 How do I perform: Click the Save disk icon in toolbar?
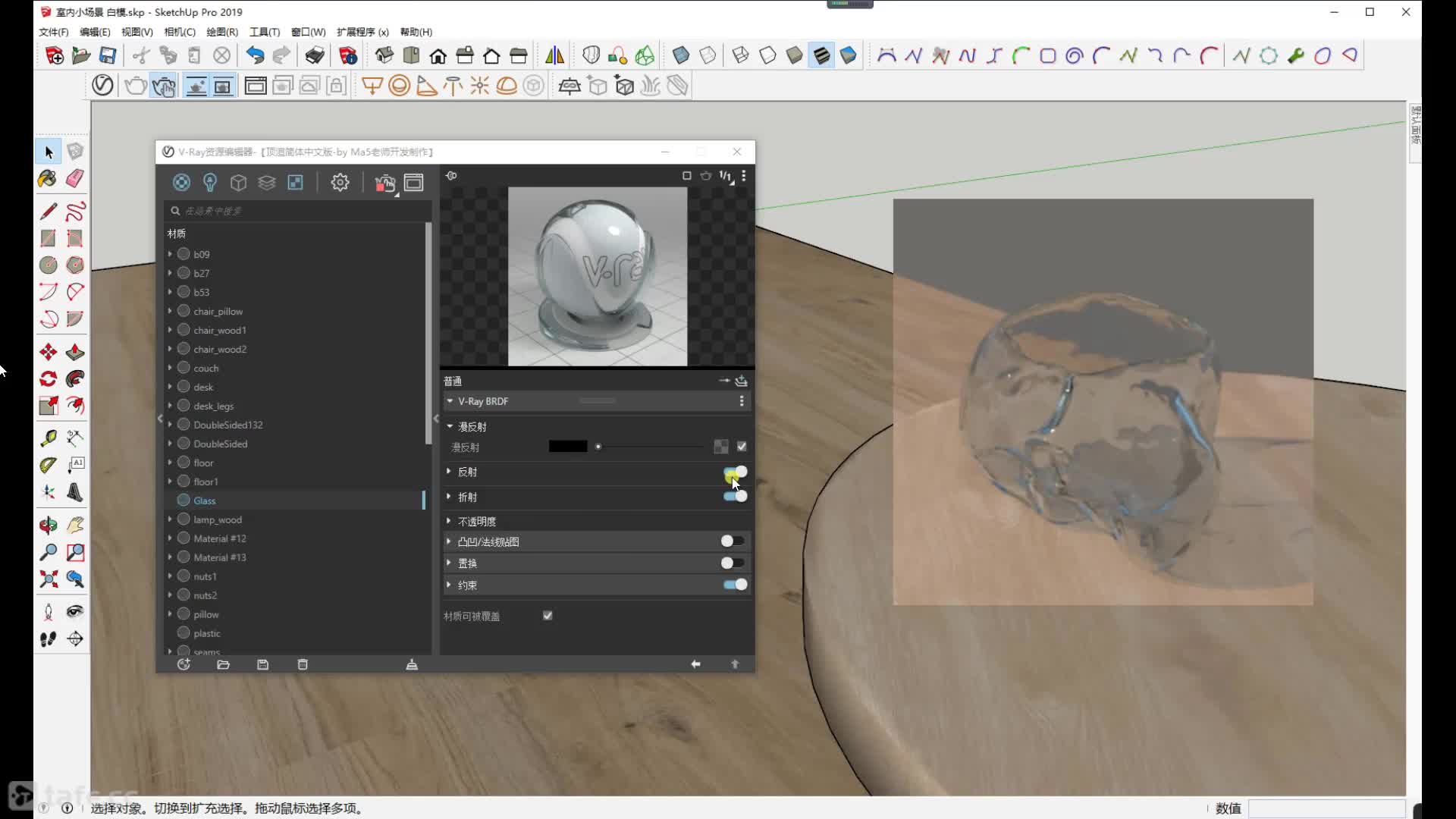coord(108,55)
